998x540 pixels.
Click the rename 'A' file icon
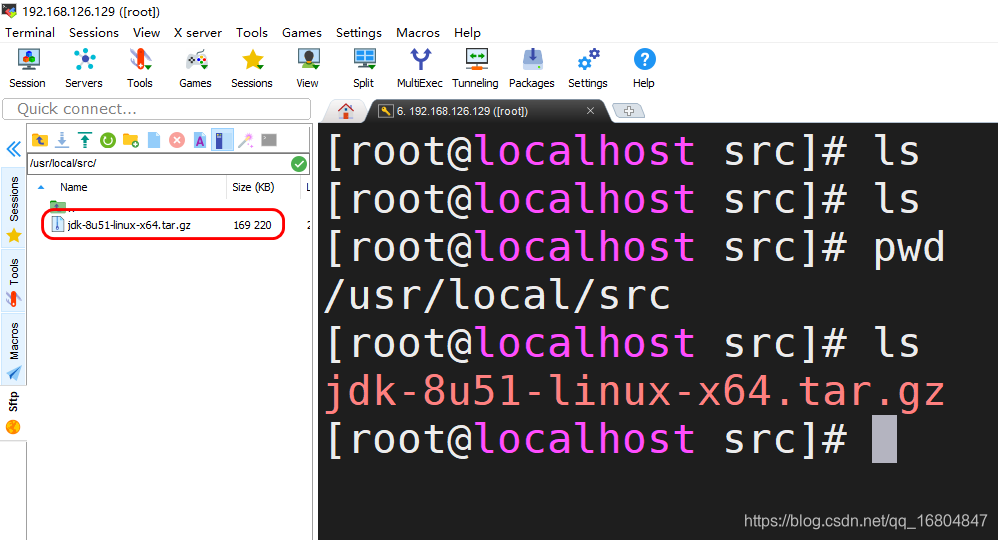click(x=200, y=140)
